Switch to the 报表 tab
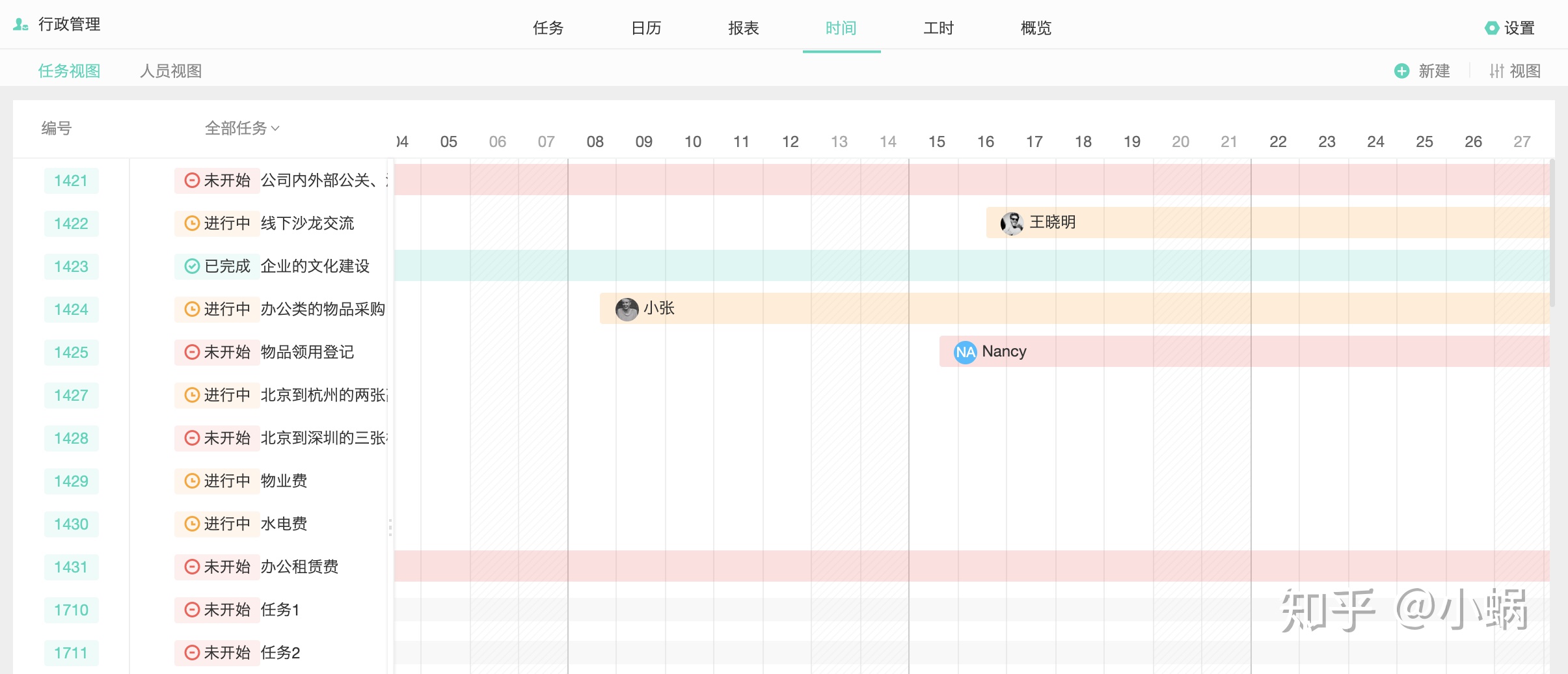This screenshot has width=1568, height=674. (744, 28)
